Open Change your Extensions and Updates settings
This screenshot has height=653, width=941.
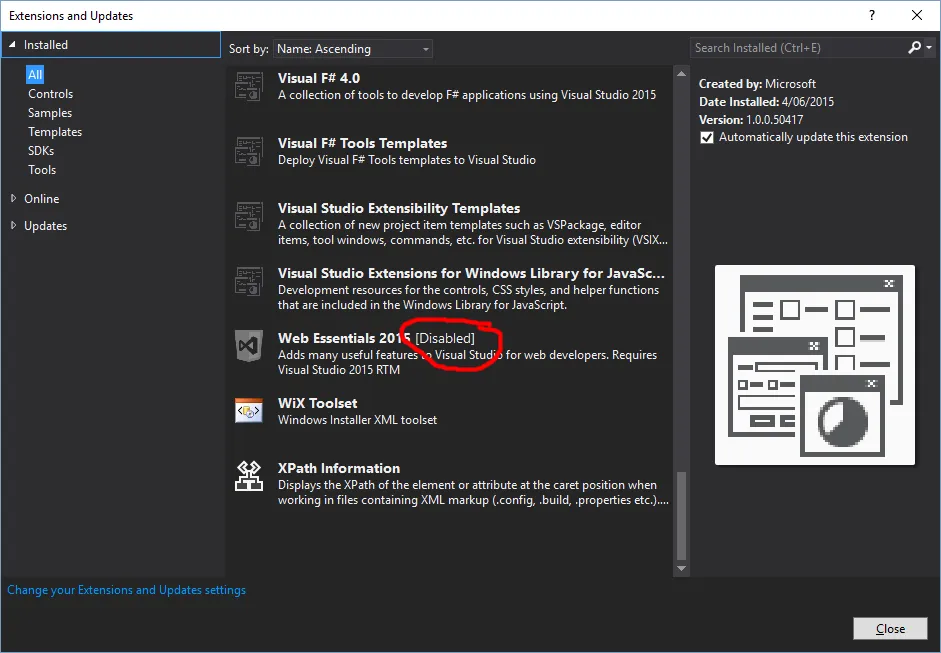pyautogui.click(x=126, y=589)
